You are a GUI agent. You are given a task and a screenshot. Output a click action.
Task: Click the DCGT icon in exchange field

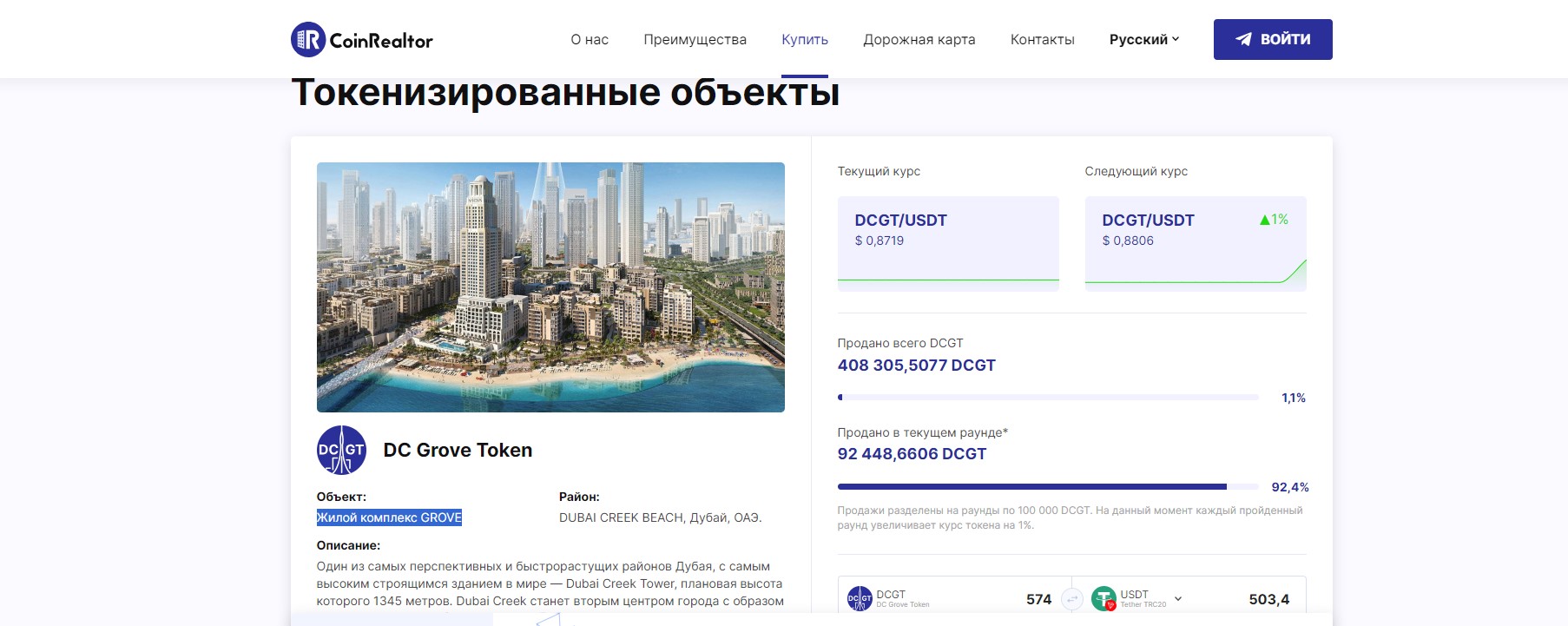pos(860,599)
